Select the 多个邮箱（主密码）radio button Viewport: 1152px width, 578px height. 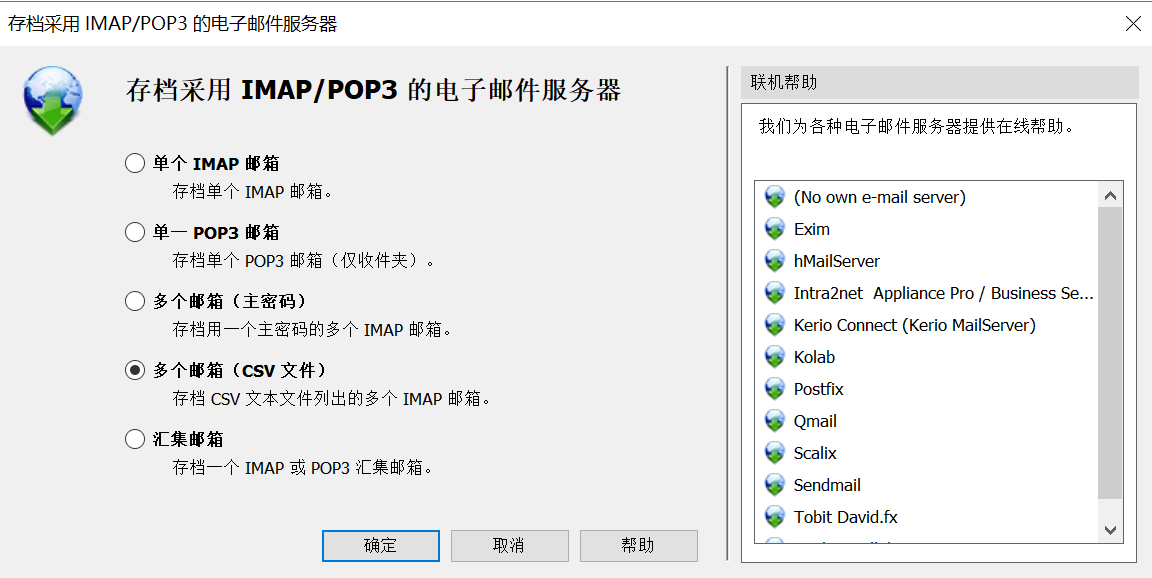tap(134, 301)
